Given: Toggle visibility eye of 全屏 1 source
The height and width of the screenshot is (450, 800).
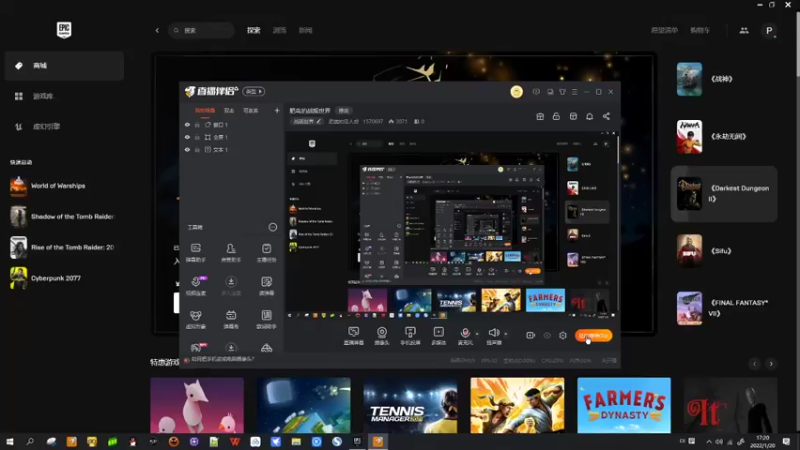Looking at the screenshot, I should click(187, 137).
